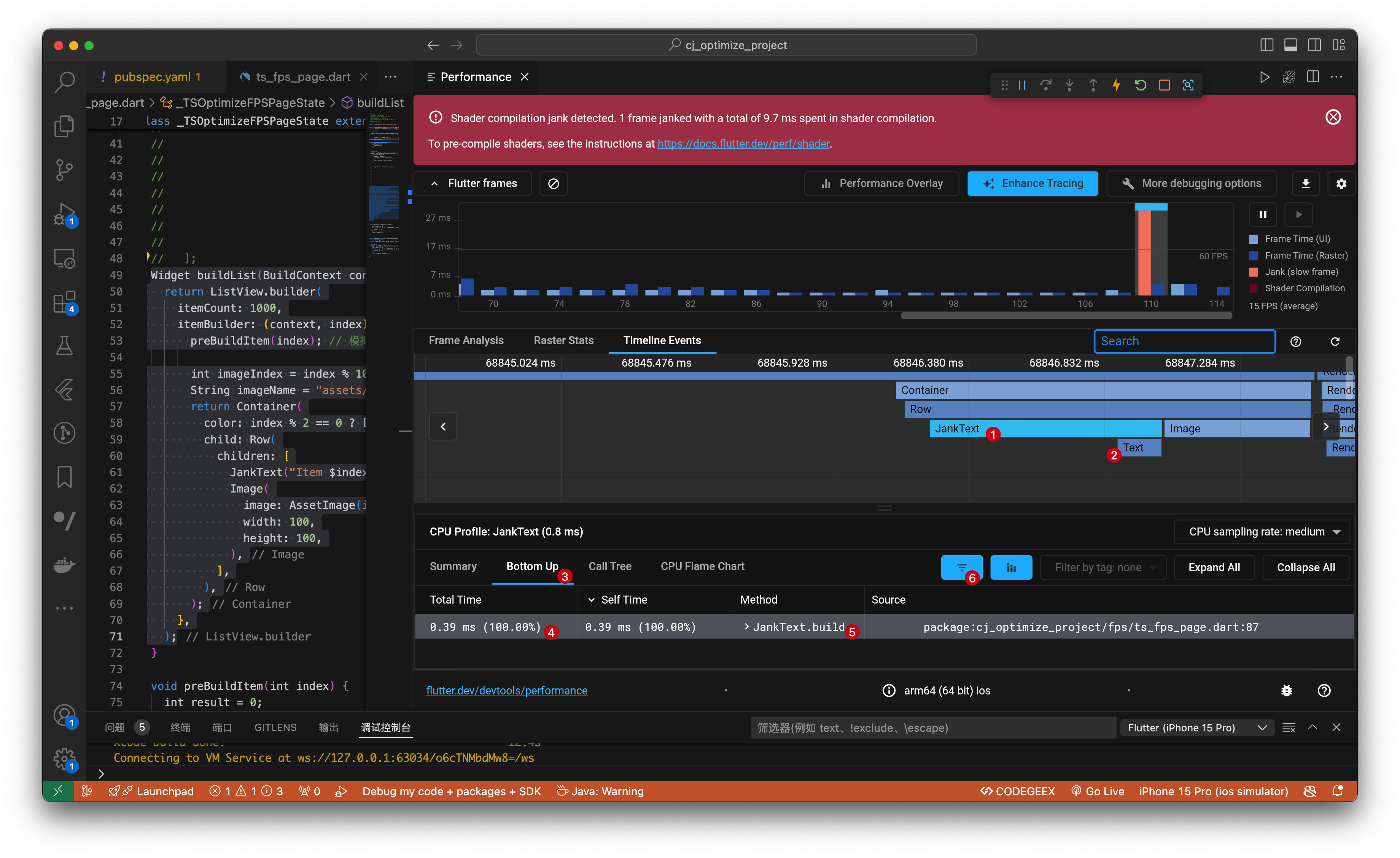Open the Testing flask view
1400x858 pixels.
(64, 345)
